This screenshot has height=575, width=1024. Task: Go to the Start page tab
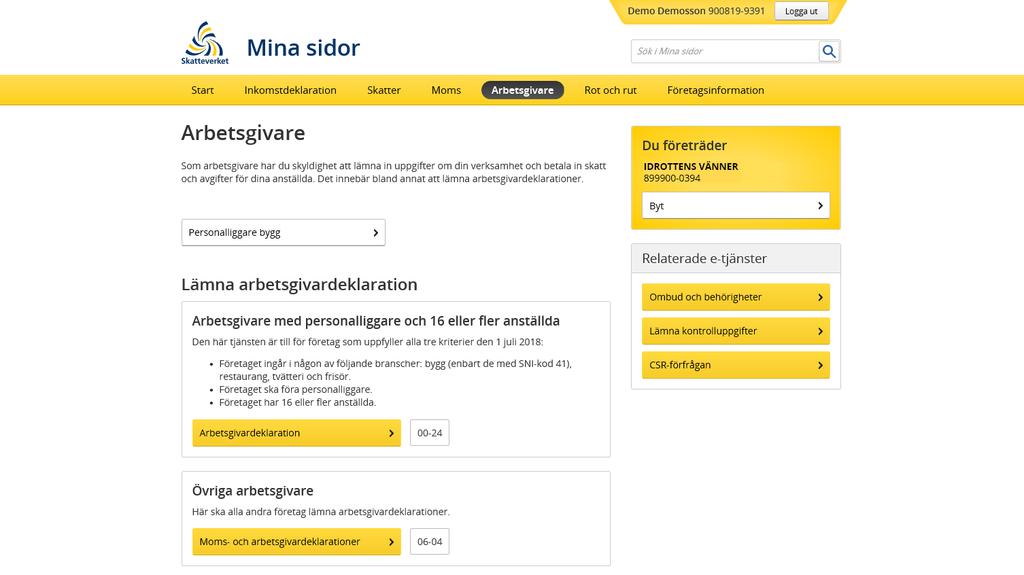[202, 90]
